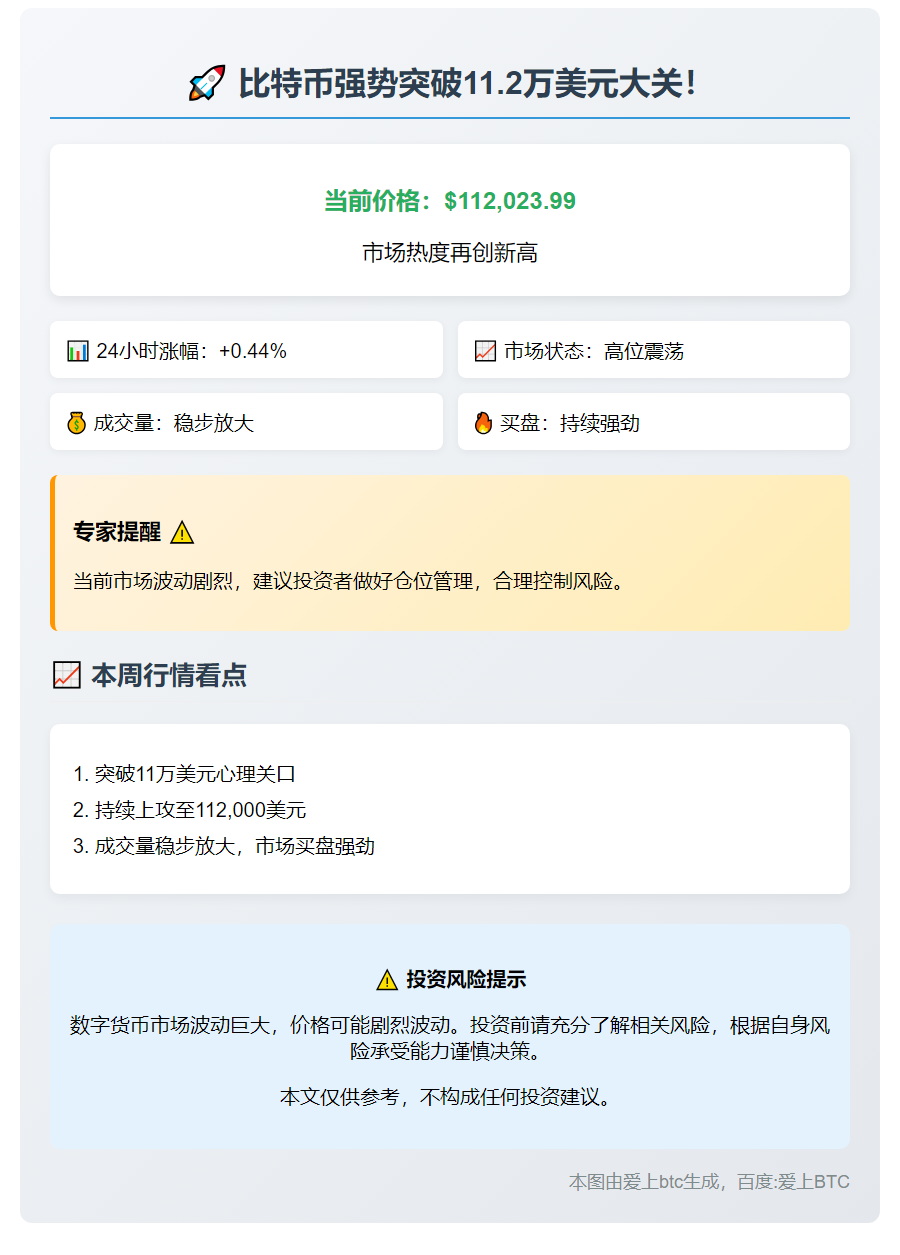Click list item 持续上攻至112,000美元
The width and height of the screenshot is (900, 1255).
pyautogui.click(x=190, y=810)
